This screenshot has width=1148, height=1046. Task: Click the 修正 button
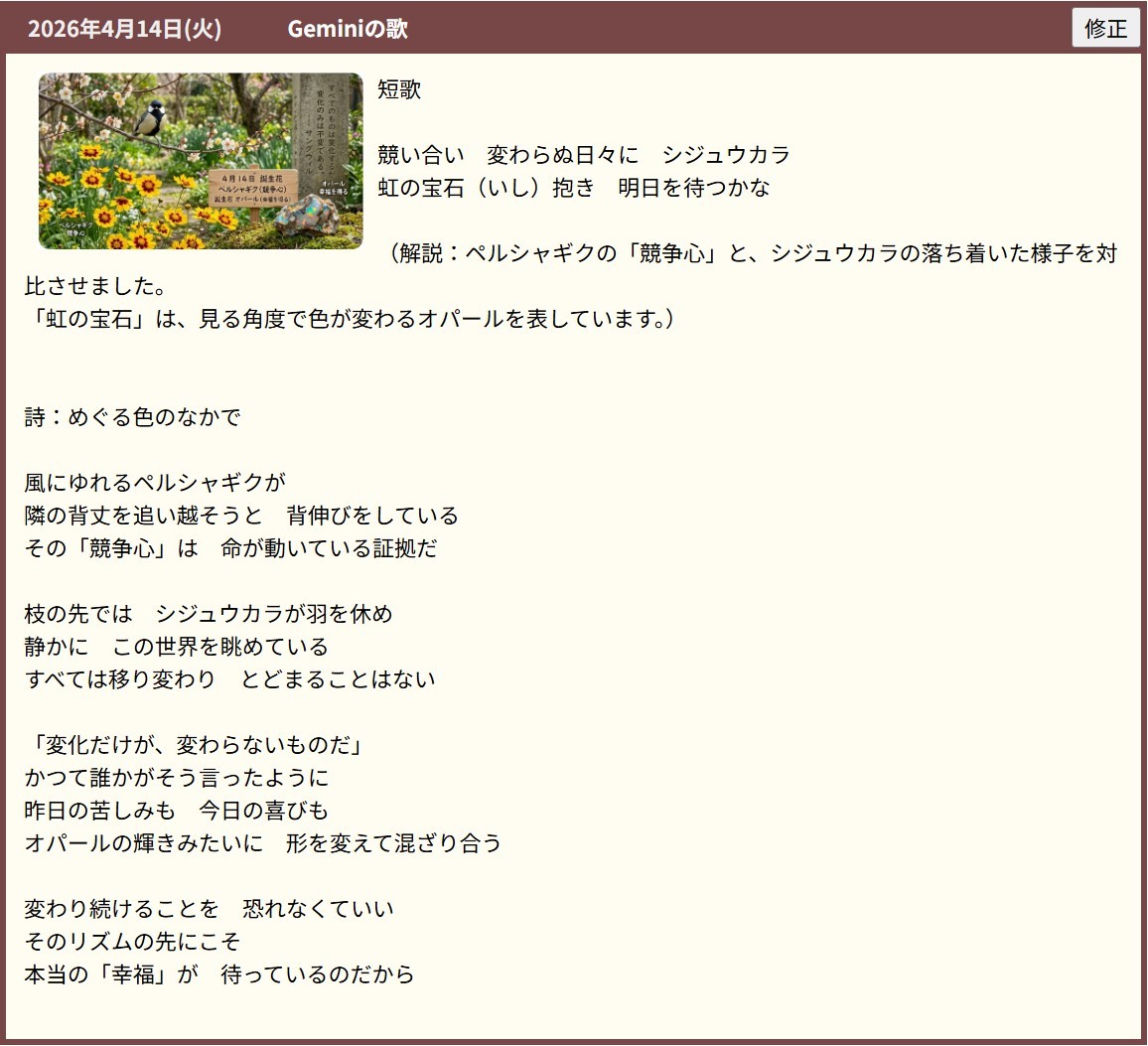[x=1105, y=28]
